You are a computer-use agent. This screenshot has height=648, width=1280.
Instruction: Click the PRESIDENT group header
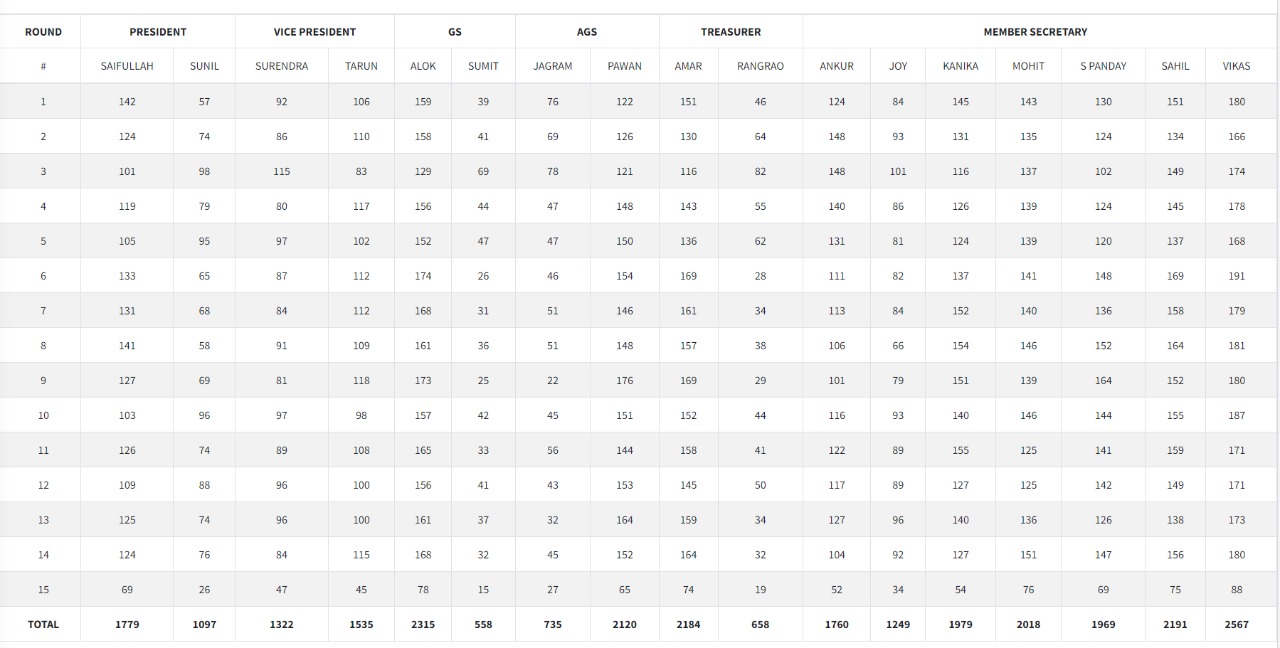tap(157, 32)
